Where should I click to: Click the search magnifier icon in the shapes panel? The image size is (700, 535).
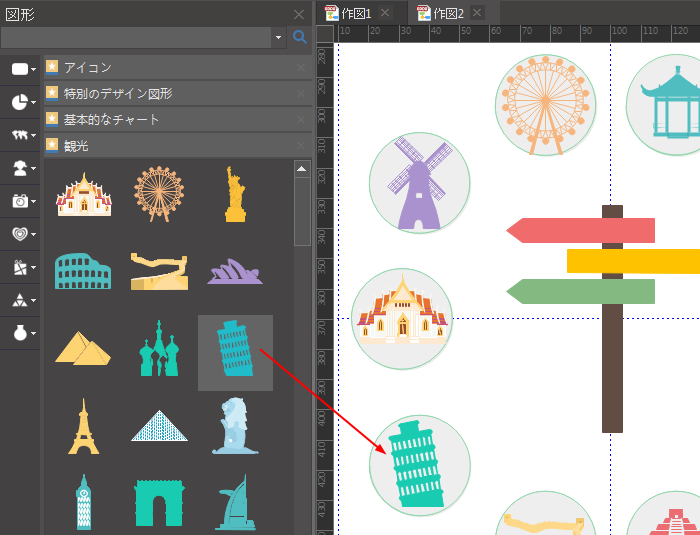299,38
